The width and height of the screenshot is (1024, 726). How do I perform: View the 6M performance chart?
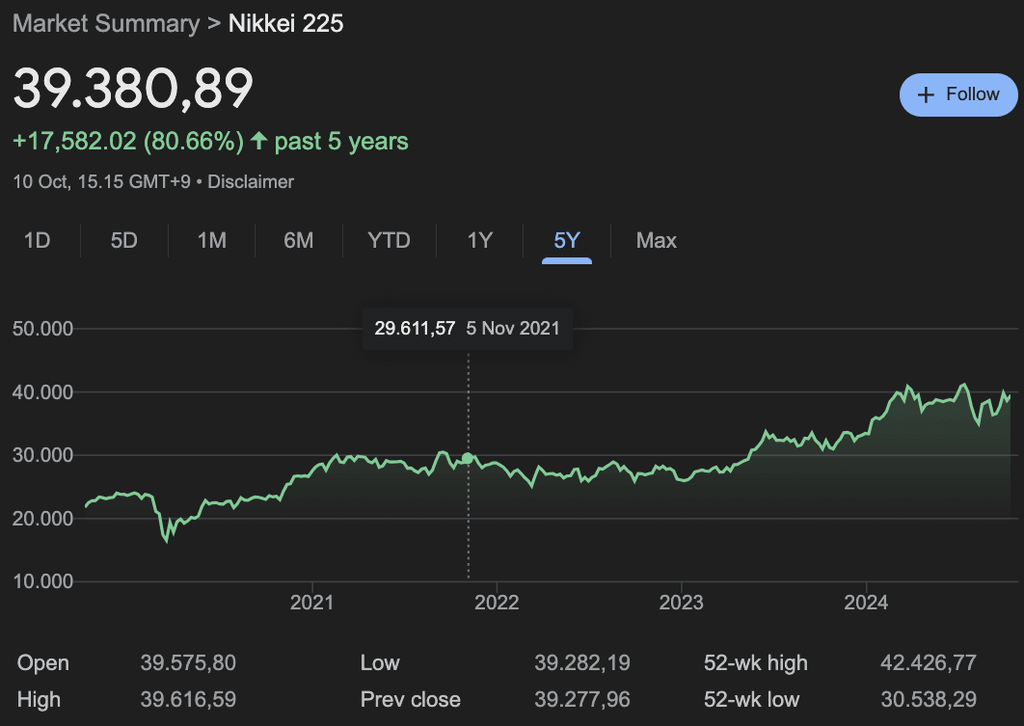299,240
